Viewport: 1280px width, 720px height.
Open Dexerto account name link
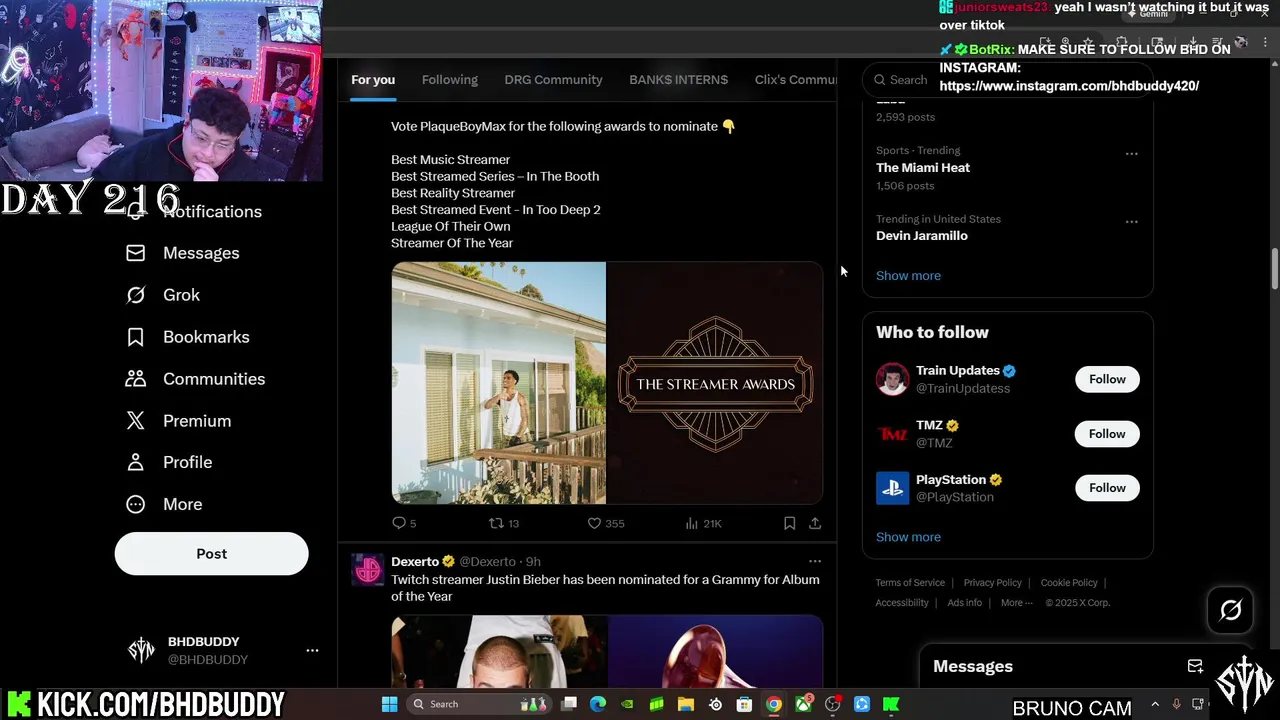click(415, 561)
